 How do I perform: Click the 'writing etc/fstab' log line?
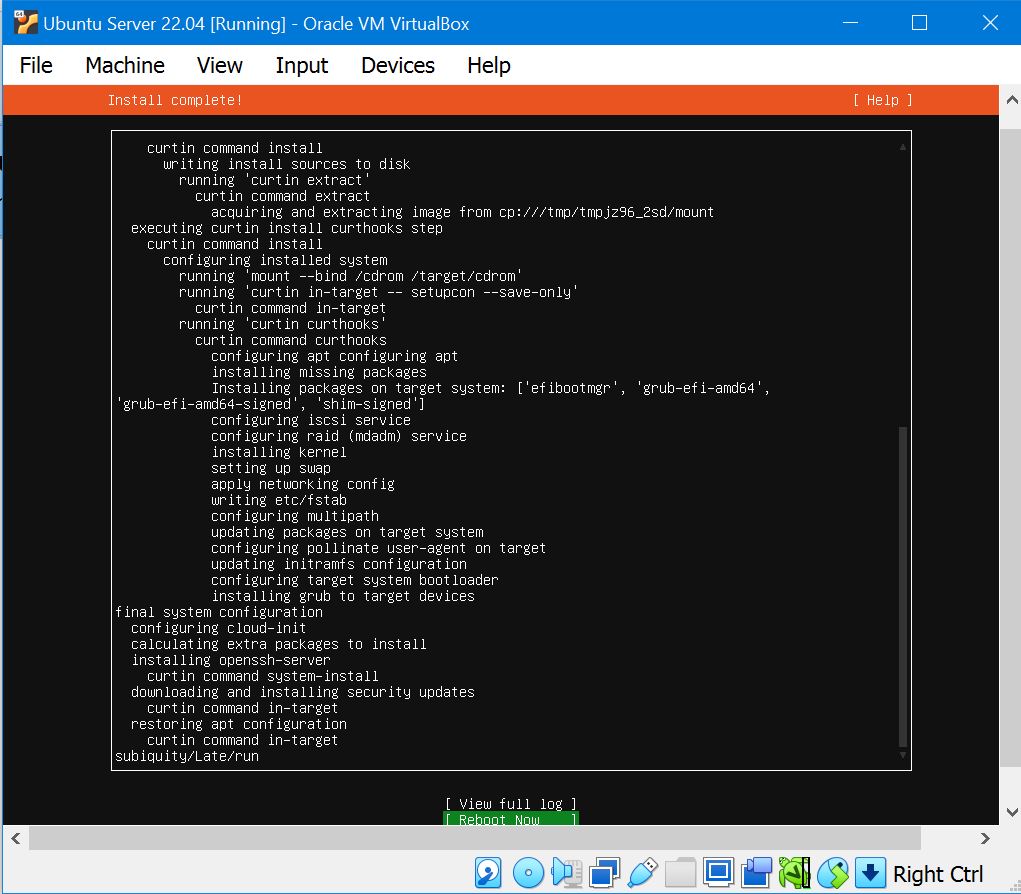(x=279, y=500)
